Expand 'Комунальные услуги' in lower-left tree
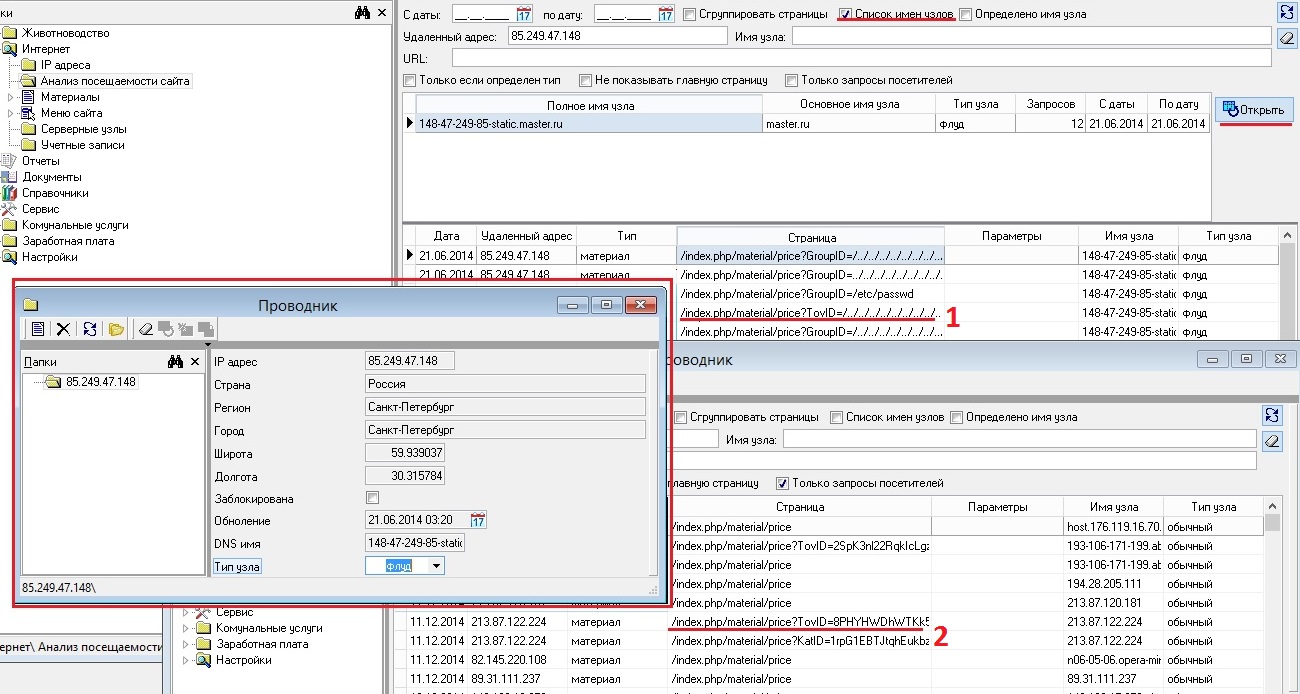Viewport: 1300px width, 694px height. [187, 628]
